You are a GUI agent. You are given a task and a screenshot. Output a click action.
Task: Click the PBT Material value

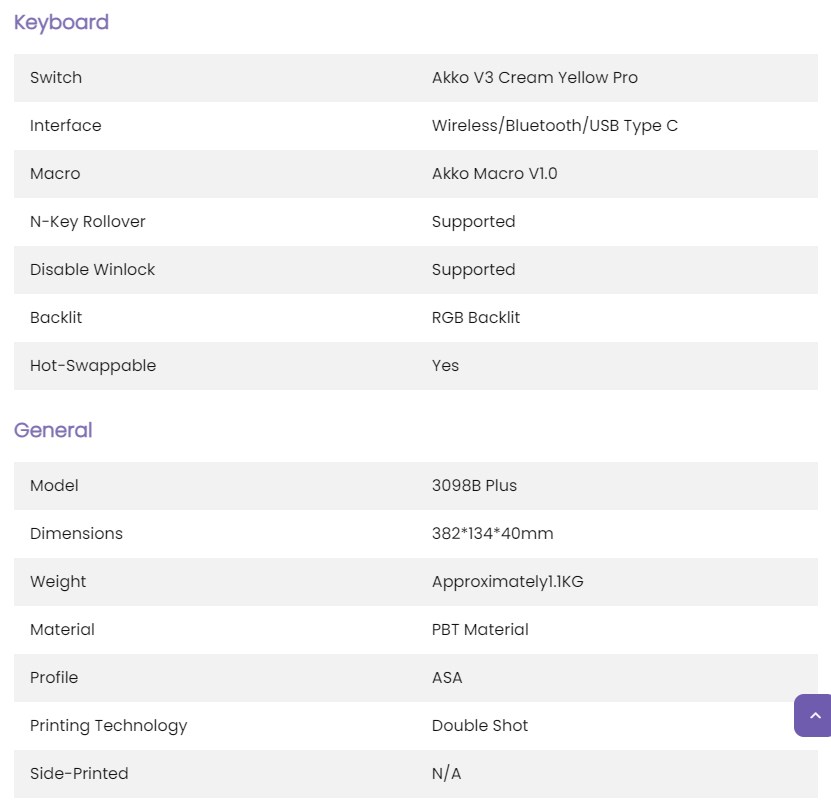(x=480, y=630)
